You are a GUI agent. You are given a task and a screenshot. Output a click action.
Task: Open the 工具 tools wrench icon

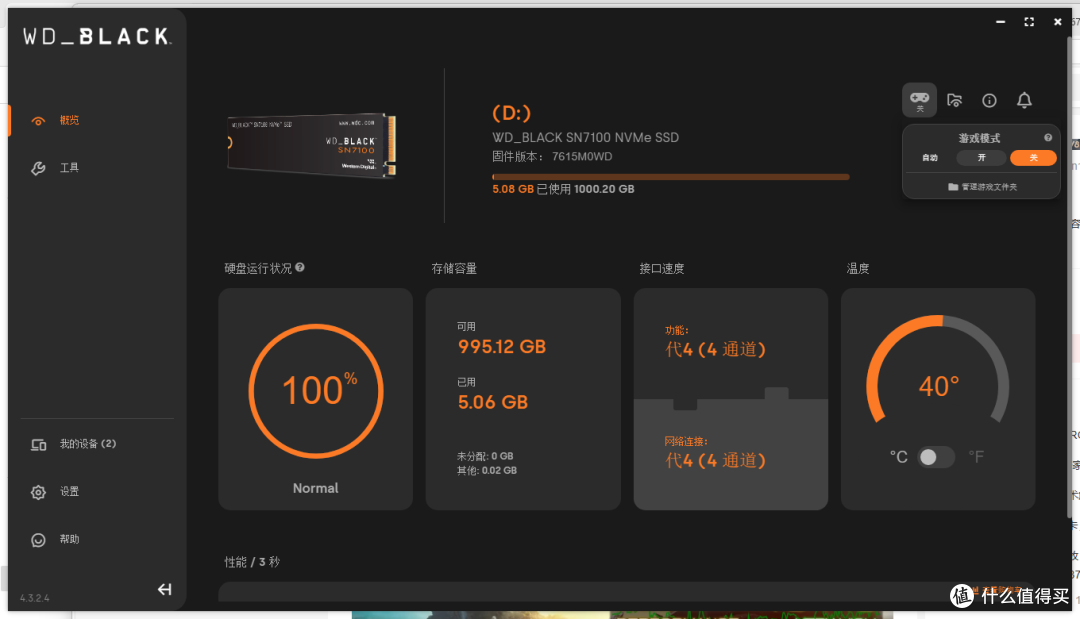pyautogui.click(x=38, y=168)
